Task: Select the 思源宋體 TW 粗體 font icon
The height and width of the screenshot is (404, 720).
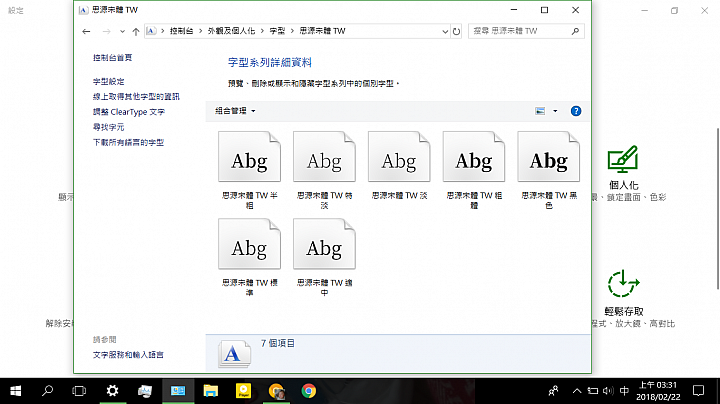Action: point(474,157)
